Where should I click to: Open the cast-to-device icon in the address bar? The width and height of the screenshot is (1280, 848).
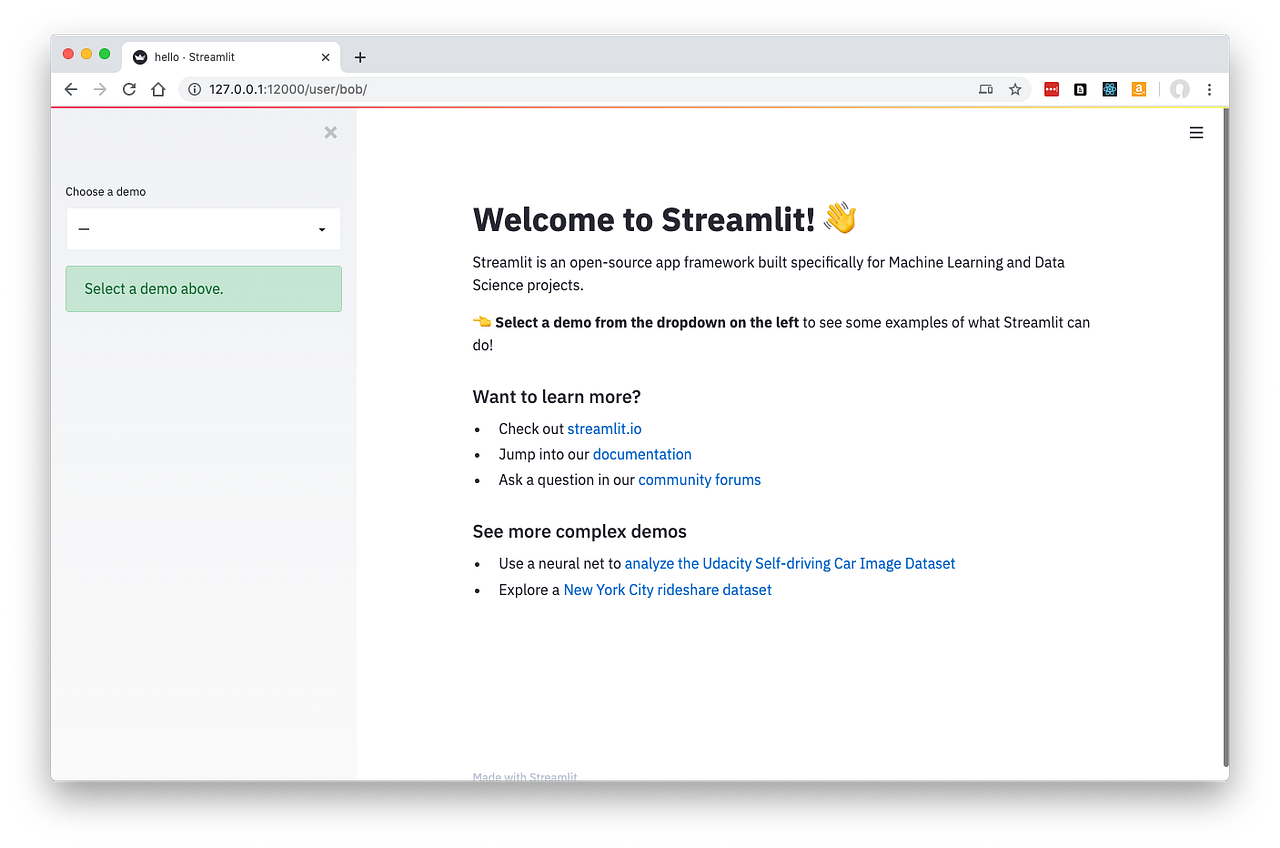(985, 89)
